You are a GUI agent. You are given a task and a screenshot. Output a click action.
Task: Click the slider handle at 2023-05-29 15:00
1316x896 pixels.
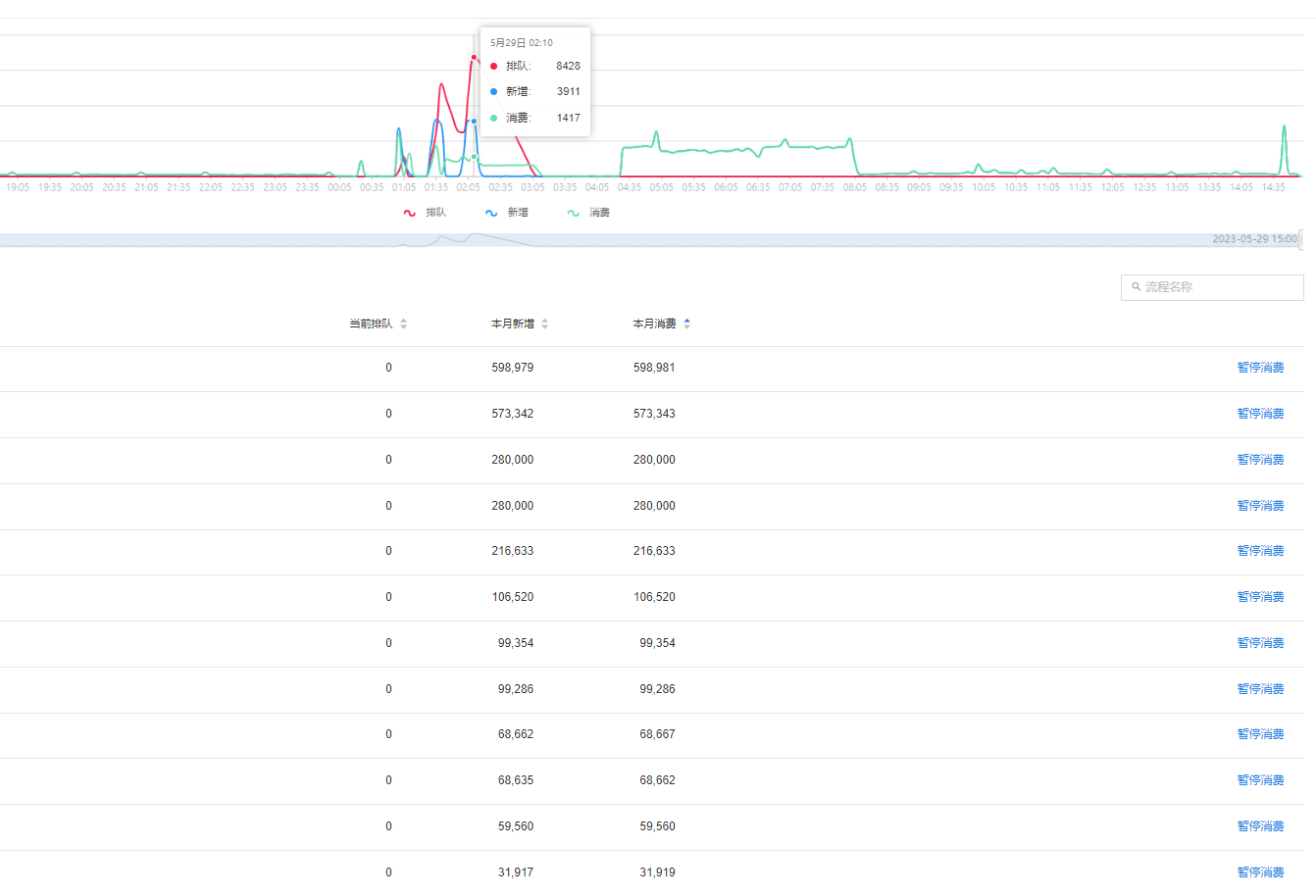1301,239
